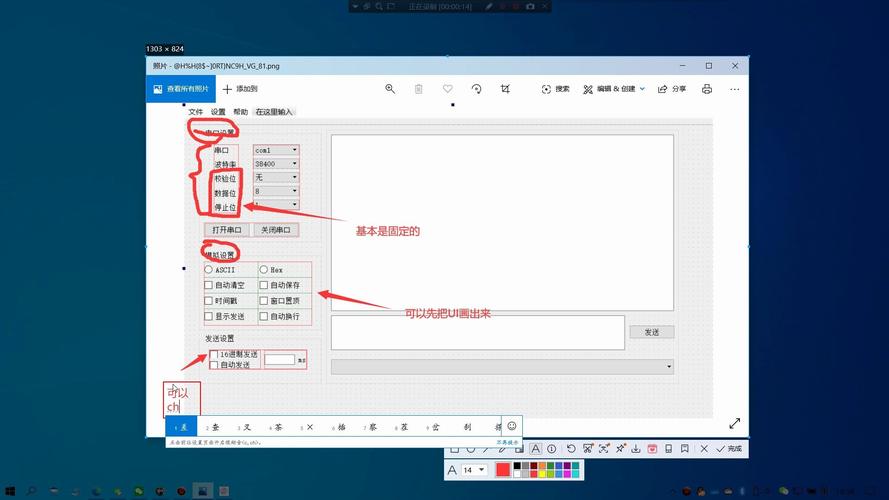This screenshot has width=889, height=500.
Task: Click the green WeChat taskbar icon
Action: coord(138,491)
